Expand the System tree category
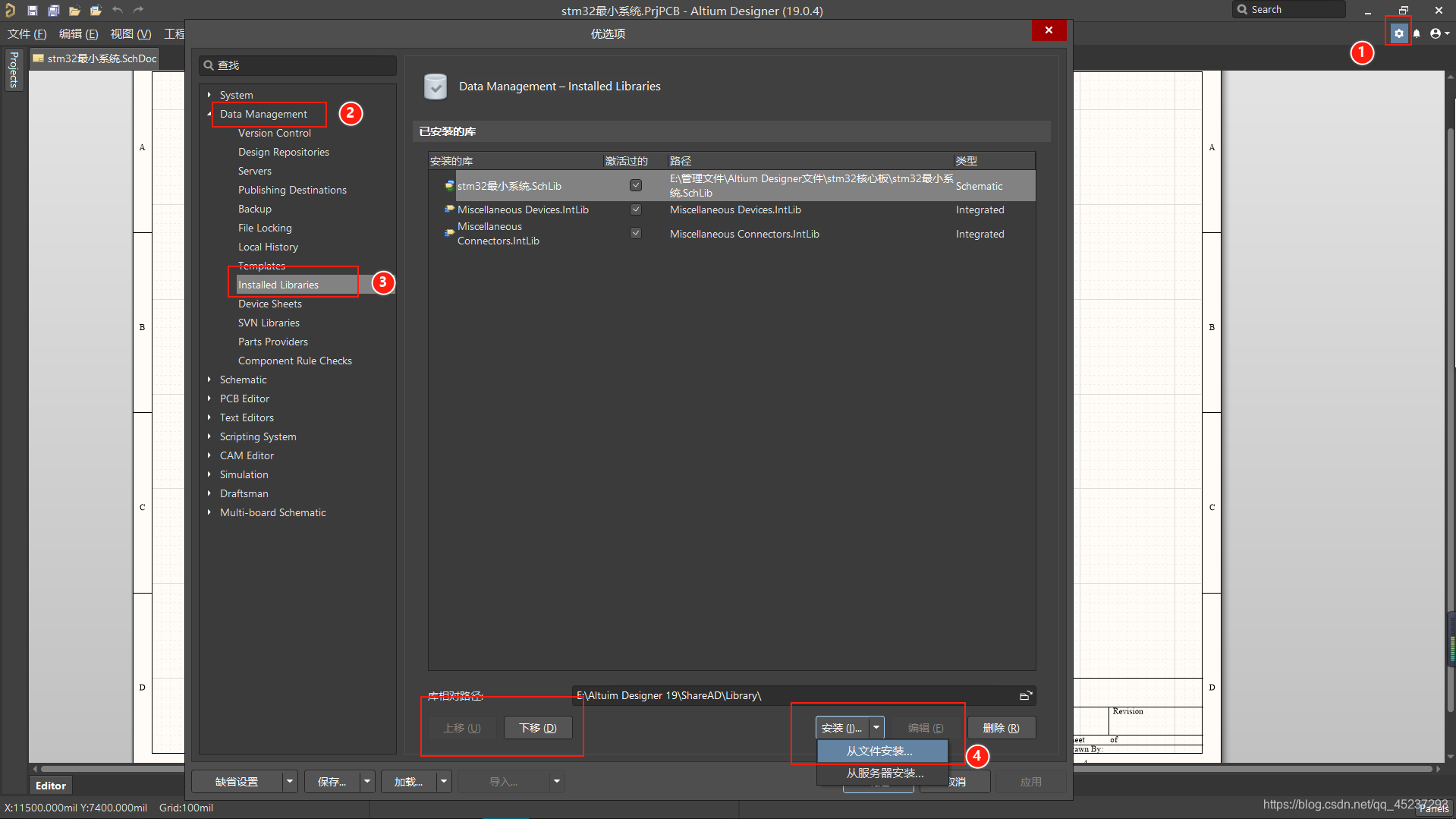 (209, 95)
